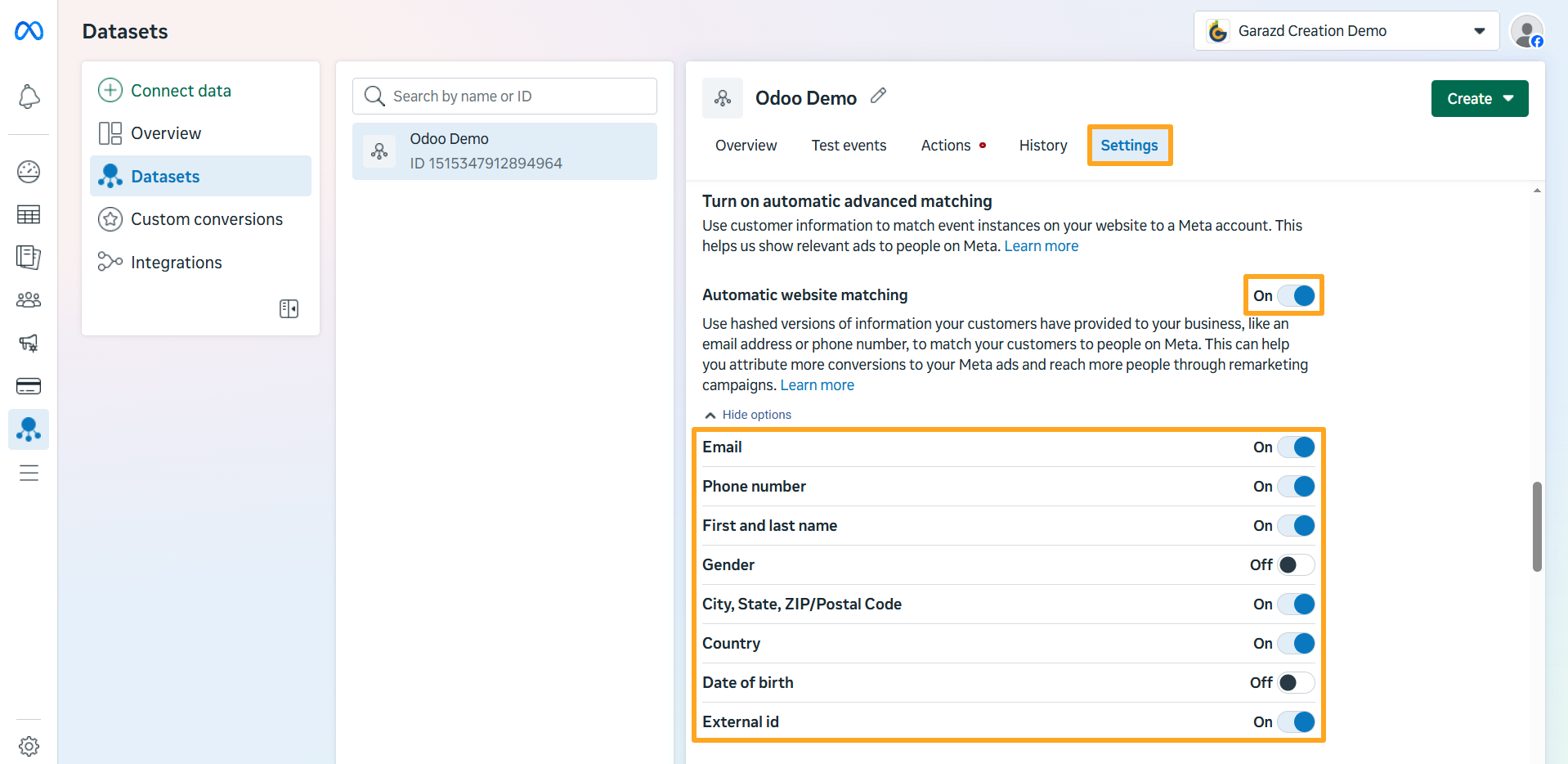Open the Garazd Creation Demo account dropdown
The image size is (1568, 764).
click(1346, 31)
